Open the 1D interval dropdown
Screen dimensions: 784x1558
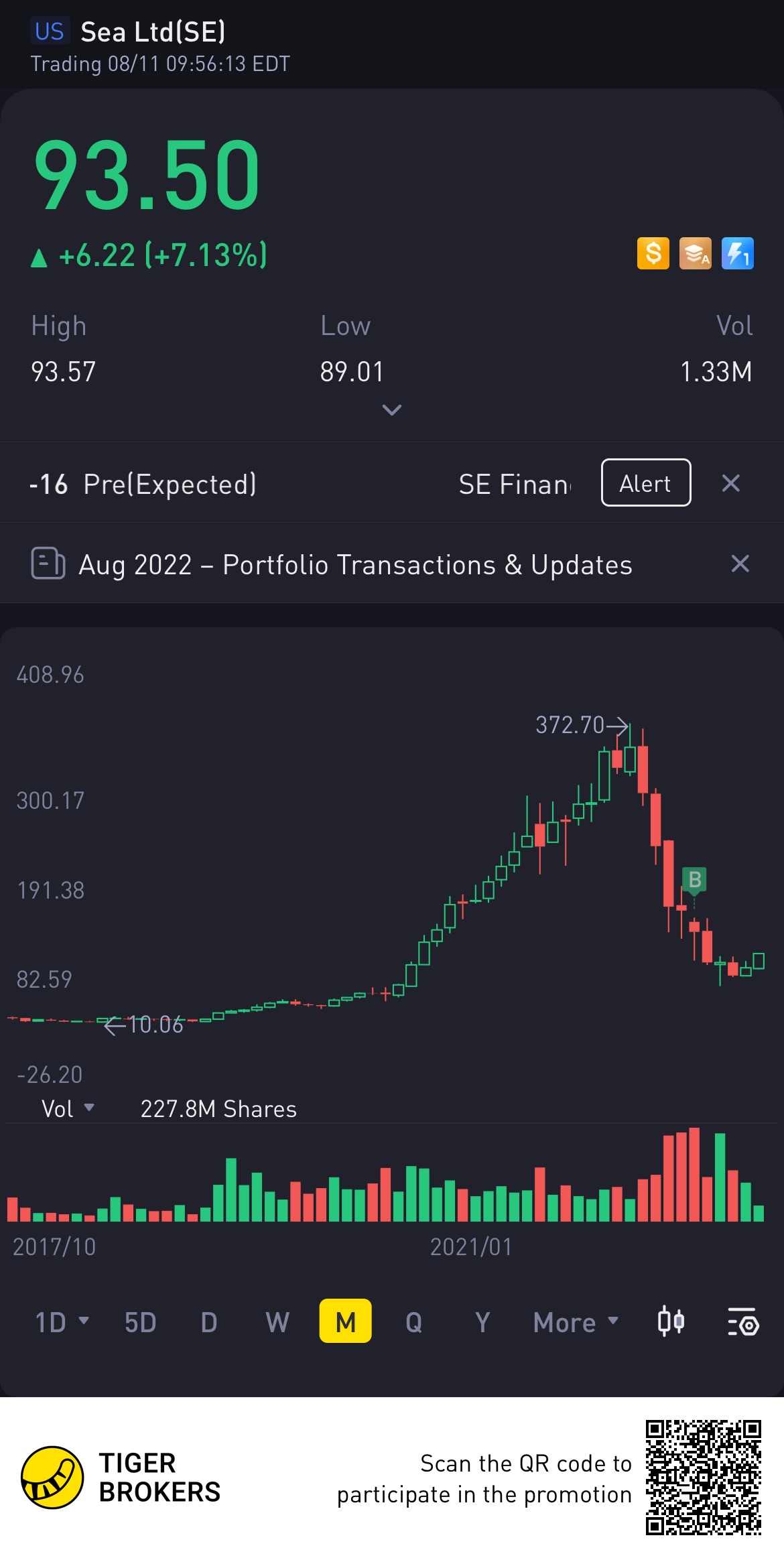pos(62,1322)
